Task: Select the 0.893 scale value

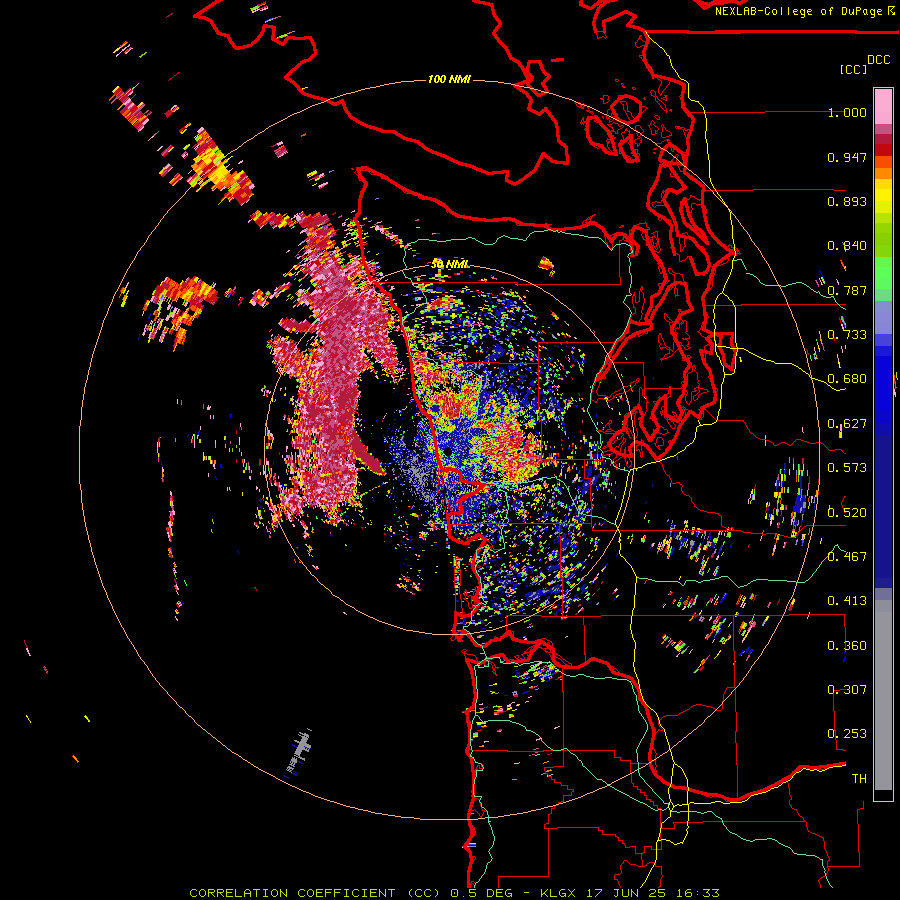Action: [847, 201]
